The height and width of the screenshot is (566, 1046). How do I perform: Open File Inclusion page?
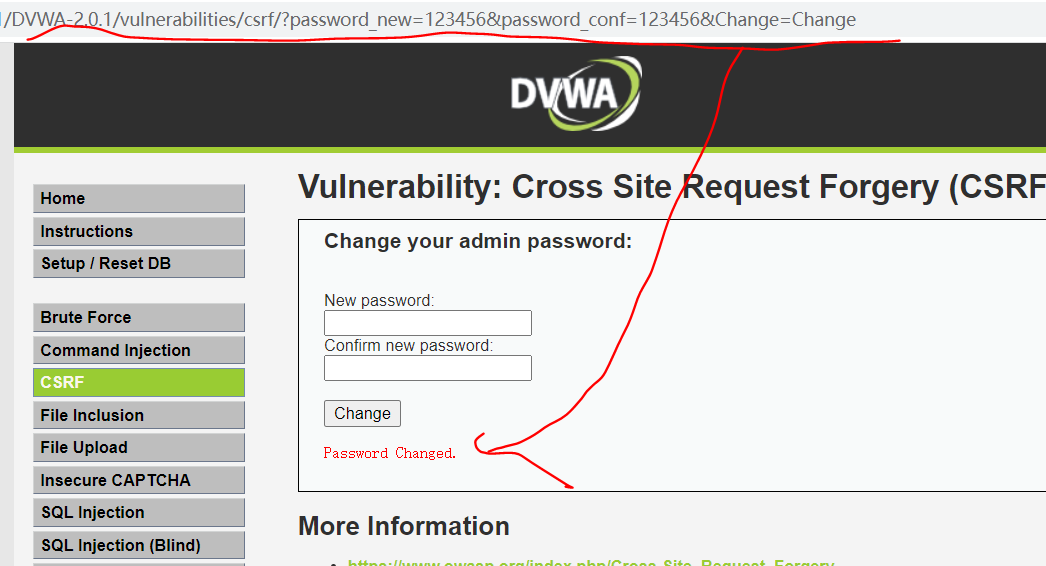139,415
